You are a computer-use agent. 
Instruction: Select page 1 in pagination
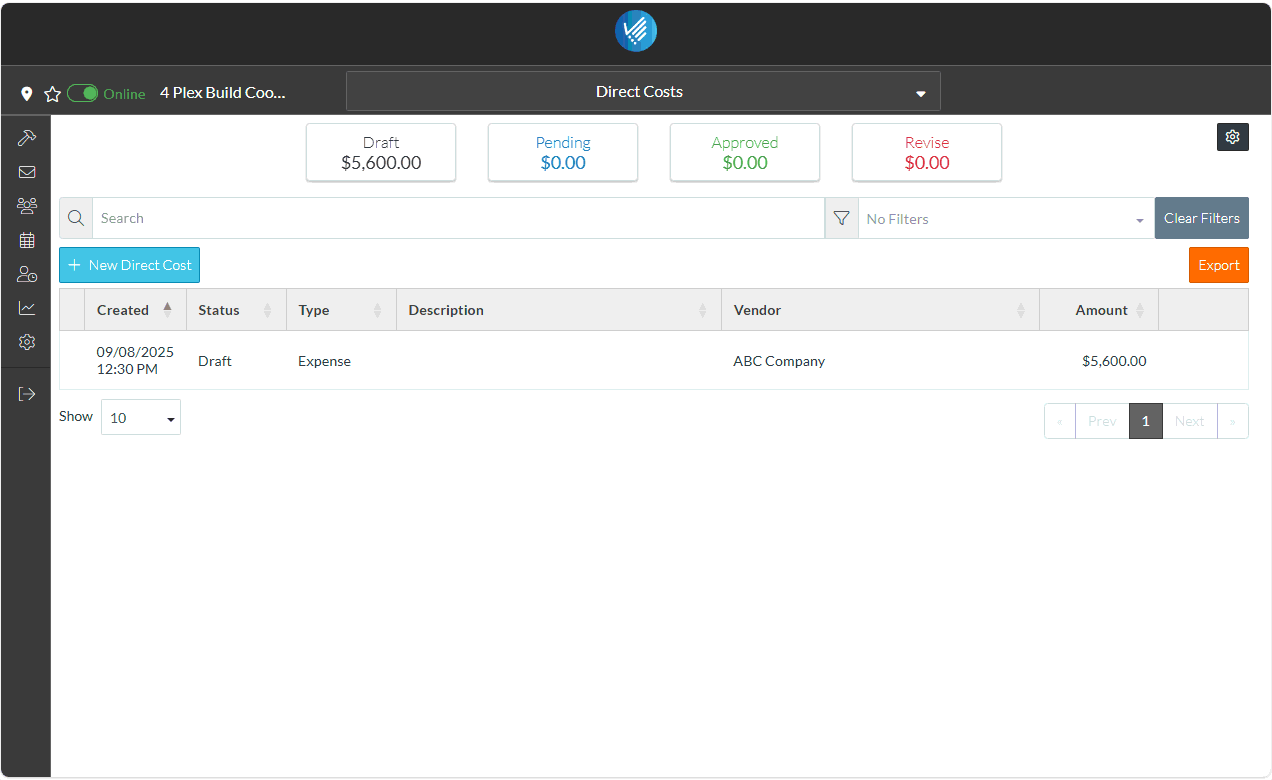[x=1146, y=421]
